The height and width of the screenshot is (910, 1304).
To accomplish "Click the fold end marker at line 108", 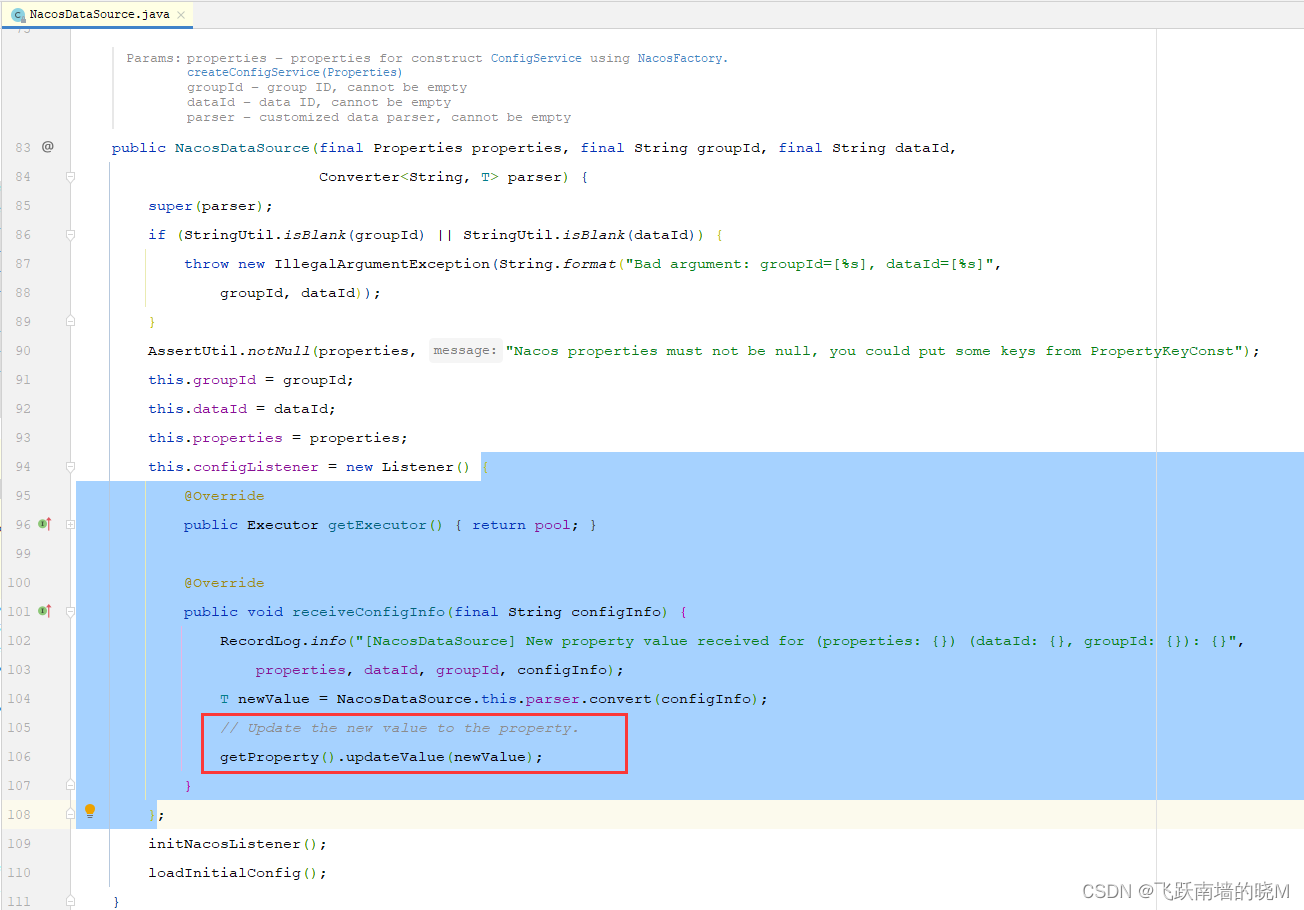I will 71,814.
